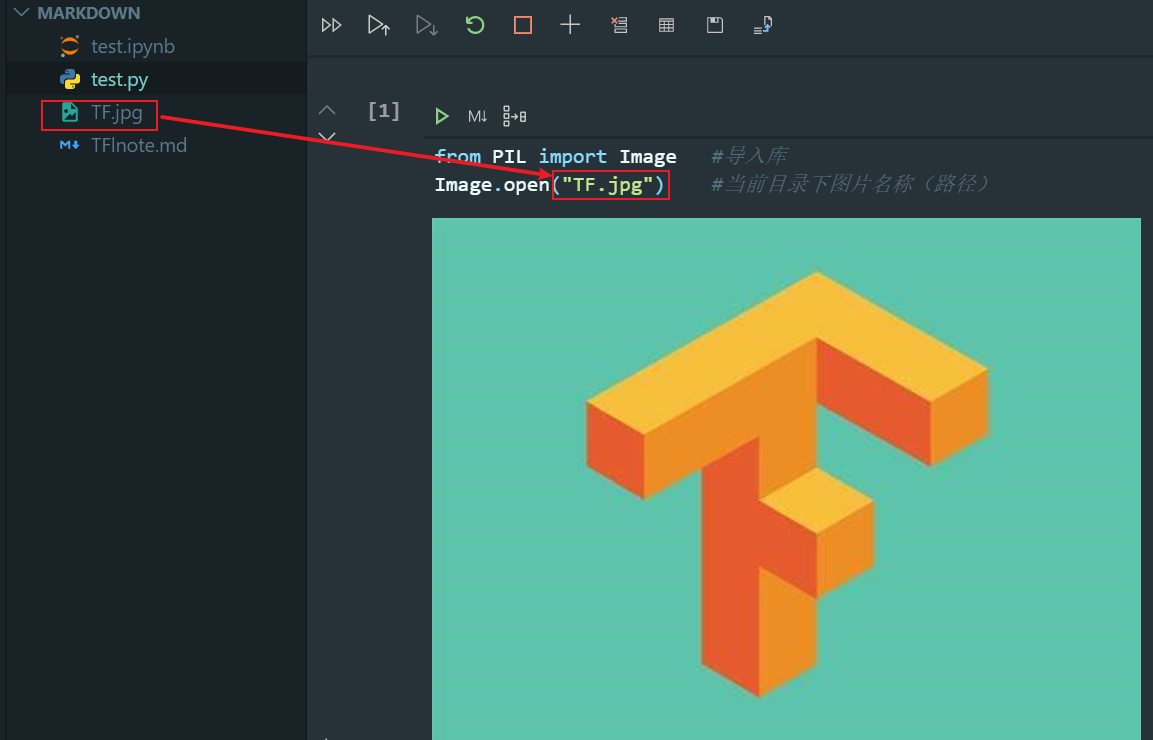Viewport: 1153px width, 740px height.
Task: Place cursor in the 'from PIL import Image' line
Action: (x=555, y=157)
